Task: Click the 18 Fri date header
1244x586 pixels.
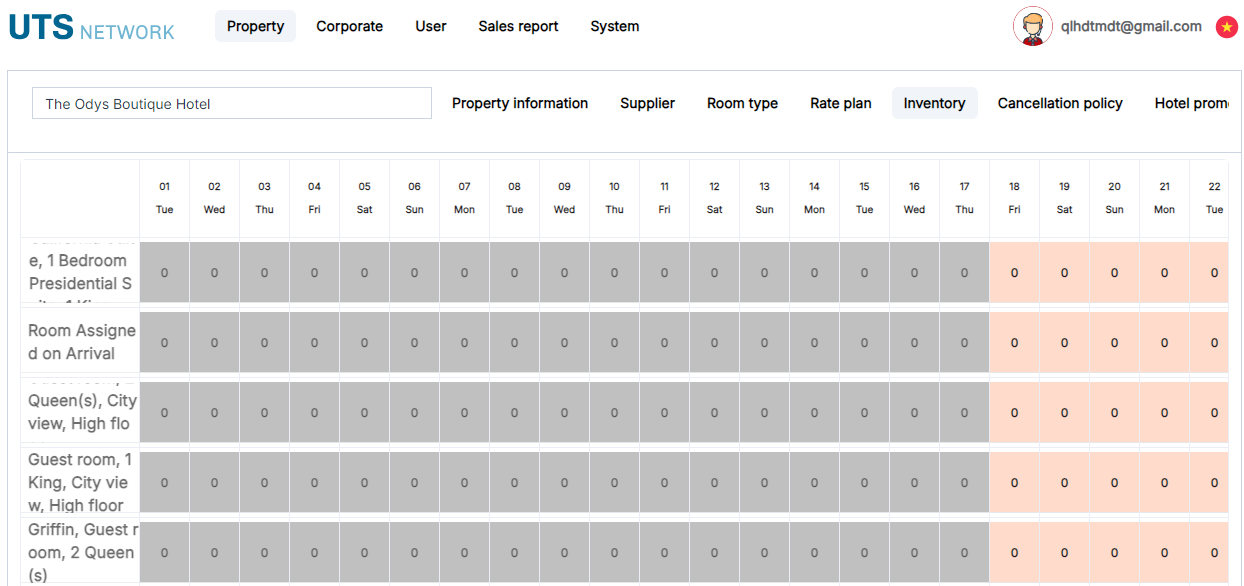Action: click(x=1015, y=198)
